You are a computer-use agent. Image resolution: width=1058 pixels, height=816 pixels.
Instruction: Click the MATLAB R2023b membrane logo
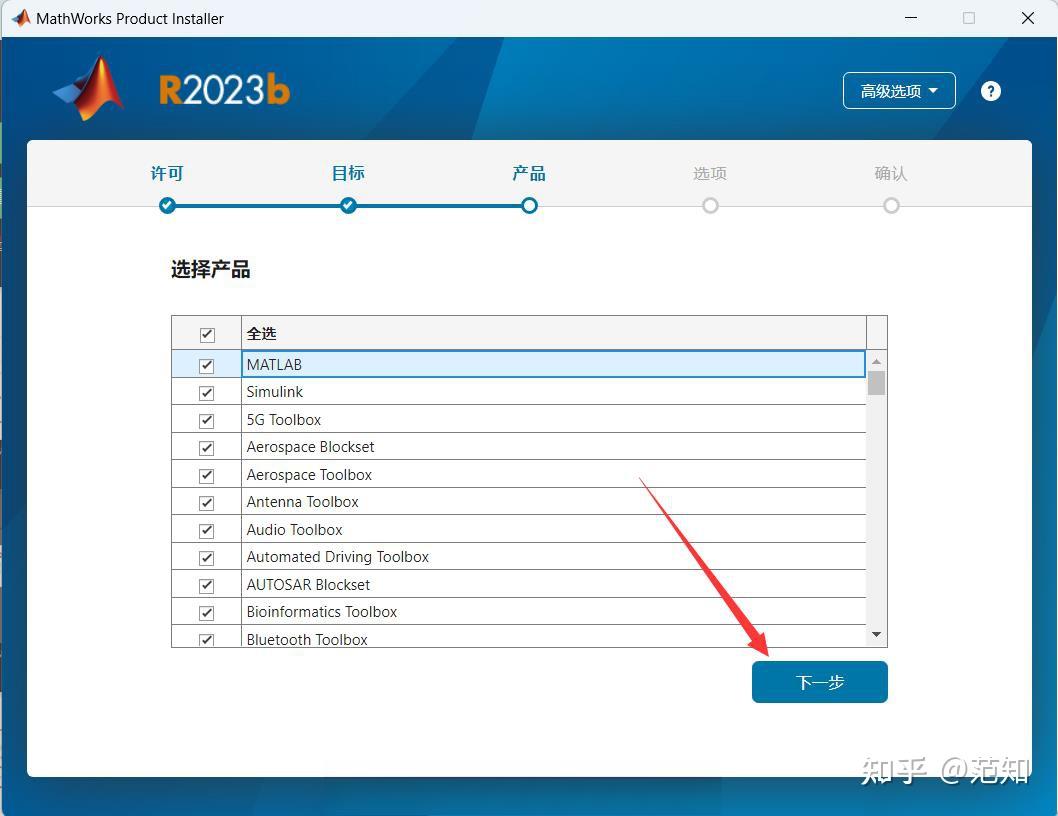click(88, 88)
